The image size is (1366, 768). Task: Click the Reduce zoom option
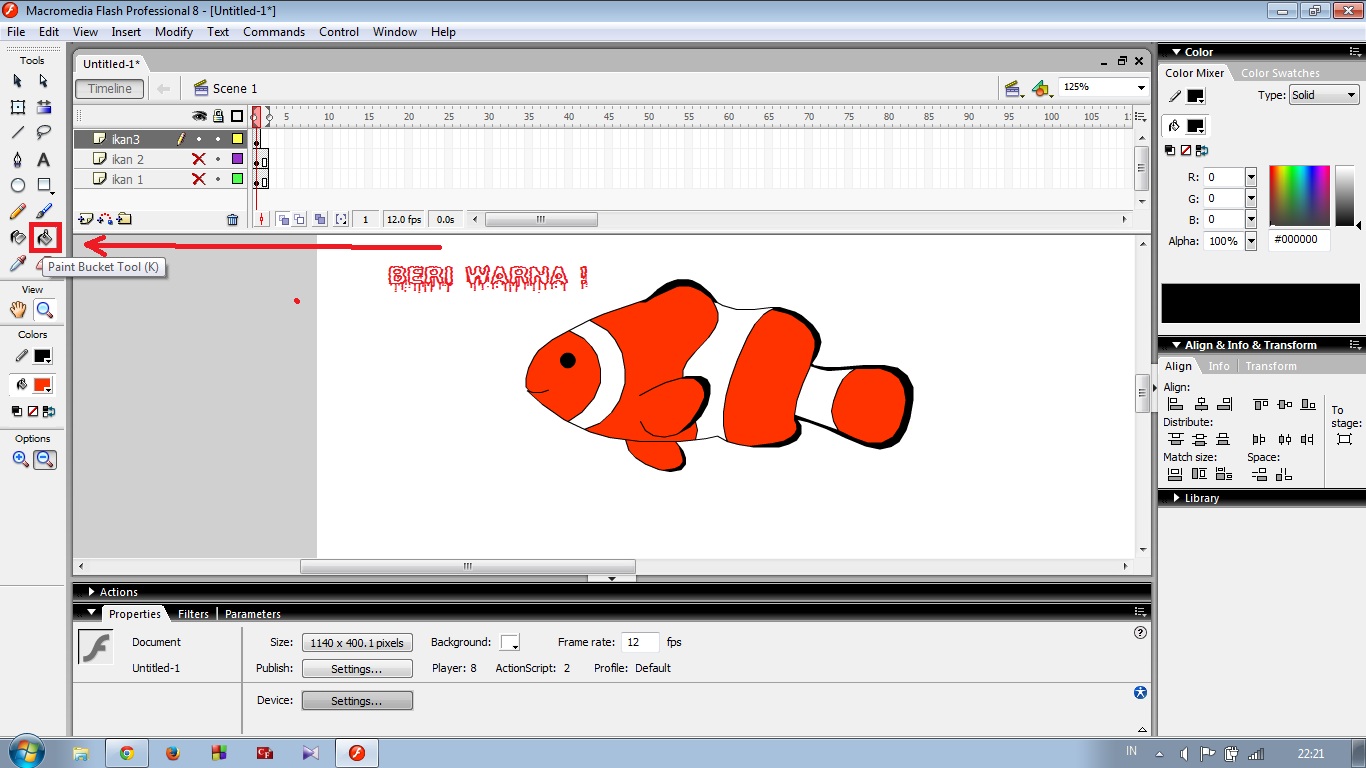44,459
